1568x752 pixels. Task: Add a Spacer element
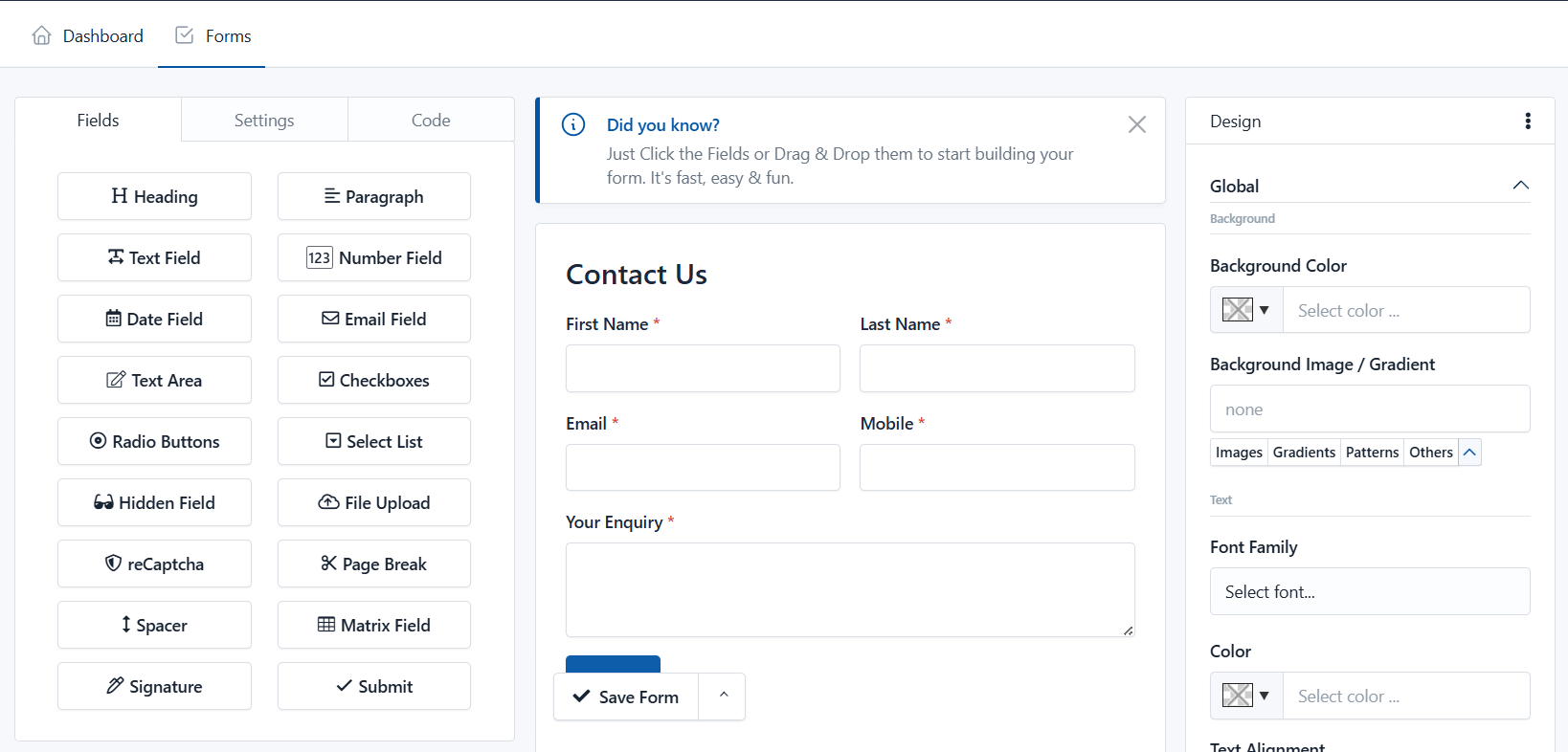pyautogui.click(x=154, y=625)
